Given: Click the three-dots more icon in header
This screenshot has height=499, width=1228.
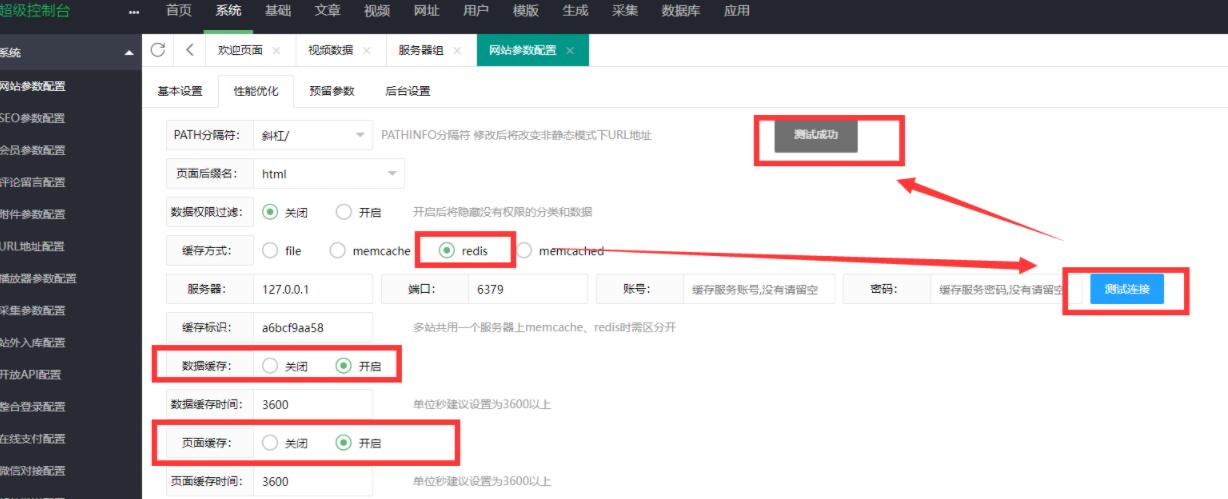Looking at the screenshot, I should click(x=134, y=12).
